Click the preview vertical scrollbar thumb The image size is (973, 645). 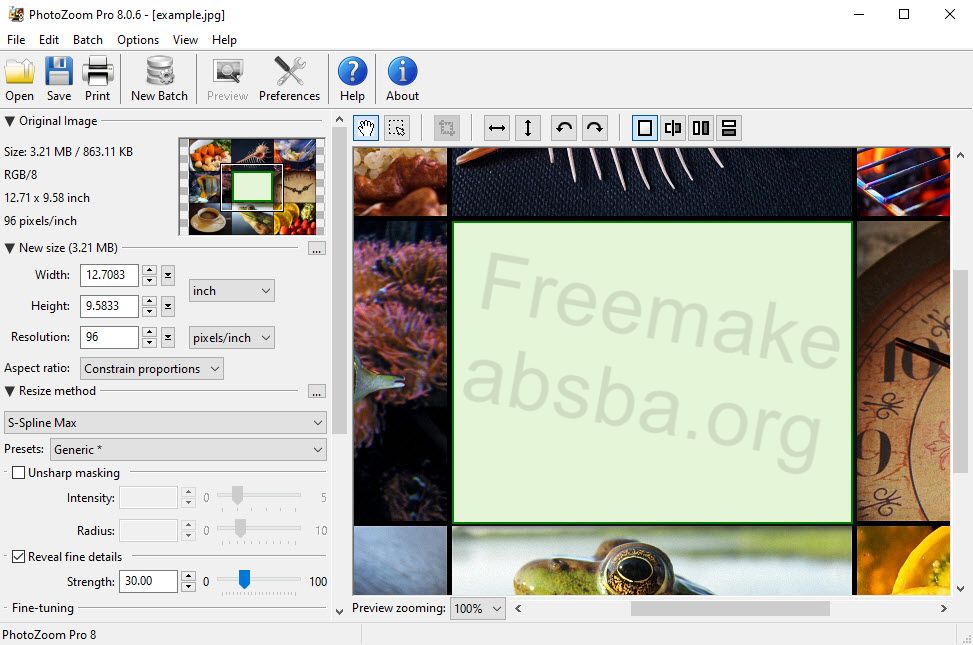pos(960,371)
